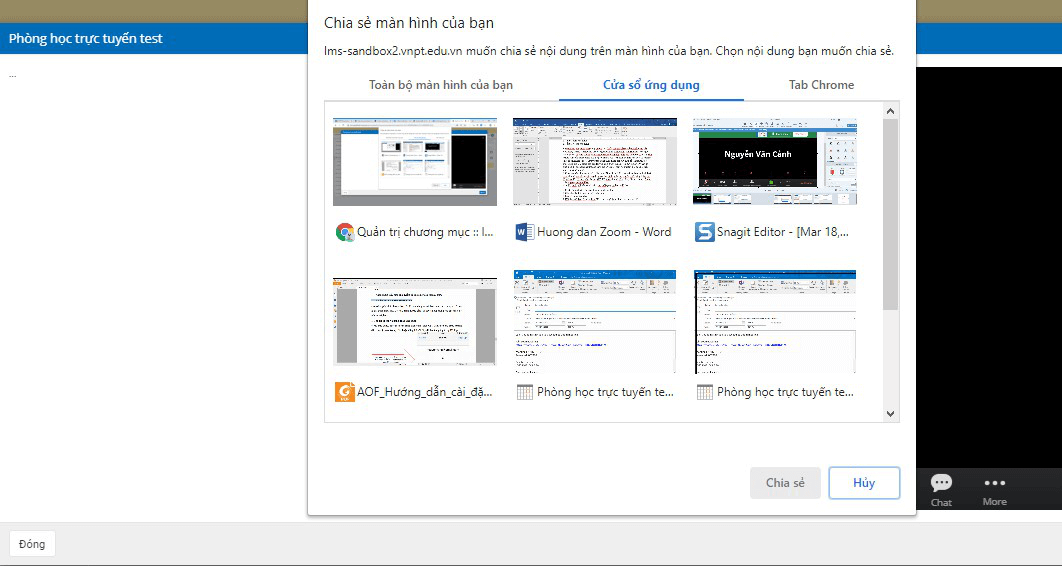Image resolution: width=1062 pixels, height=566 pixels.
Task: Select the Quản trị chương mục window thumbnail
Action: (414, 161)
